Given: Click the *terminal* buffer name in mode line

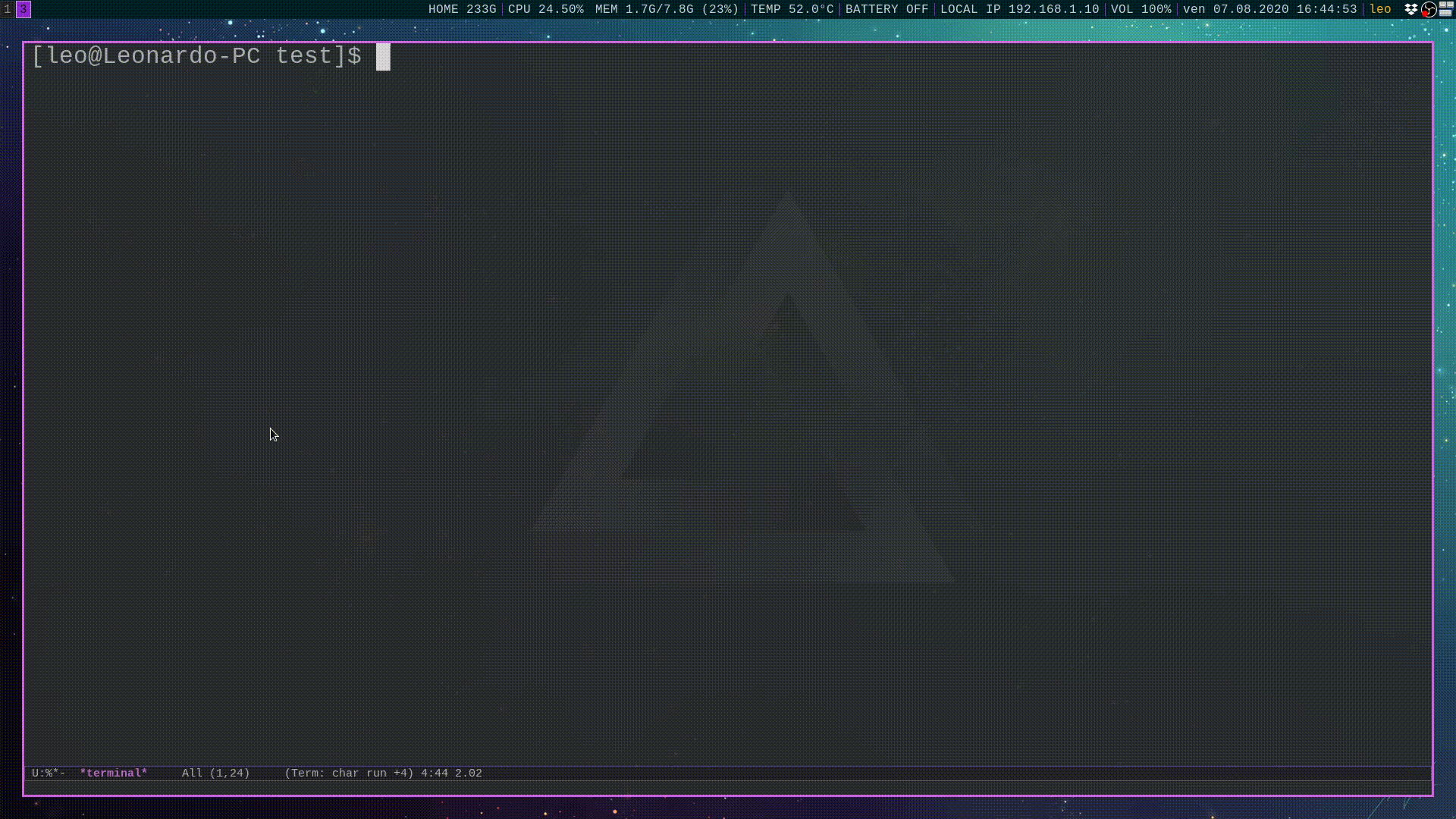Looking at the screenshot, I should [114, 773].
